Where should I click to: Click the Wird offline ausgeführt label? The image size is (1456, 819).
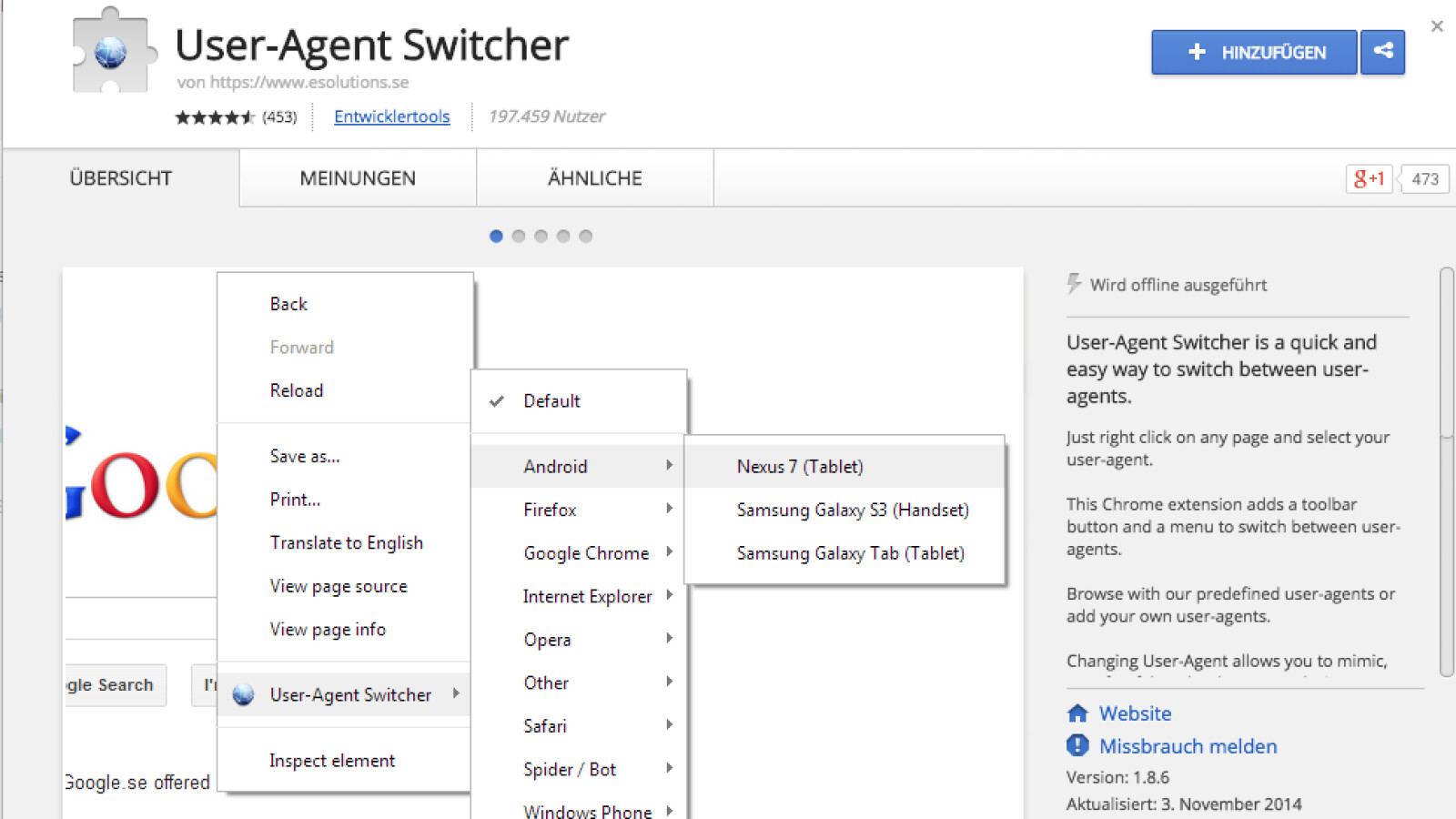[x=1178, y=285]
